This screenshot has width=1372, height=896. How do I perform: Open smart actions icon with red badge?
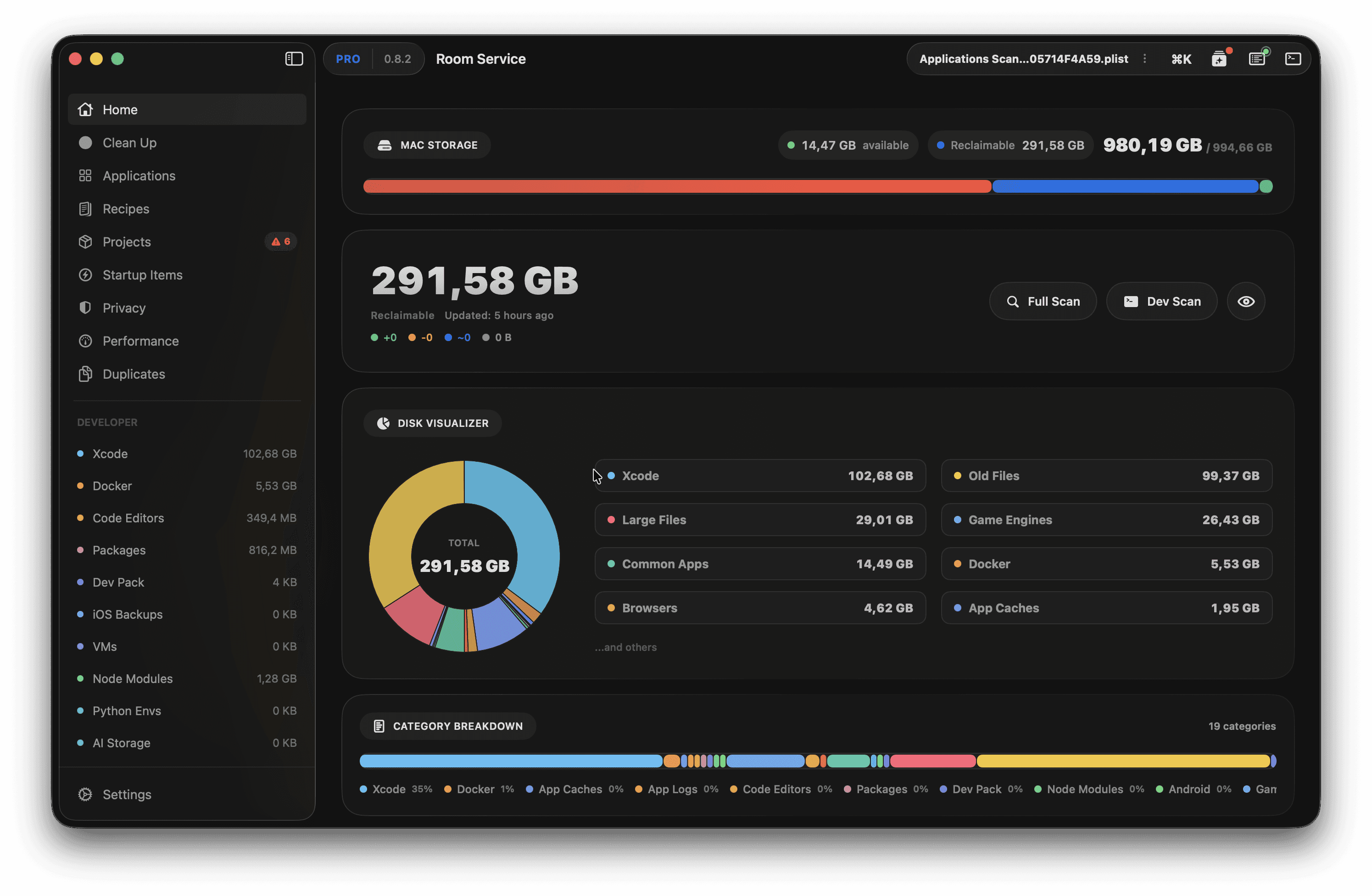point(1220,58)
